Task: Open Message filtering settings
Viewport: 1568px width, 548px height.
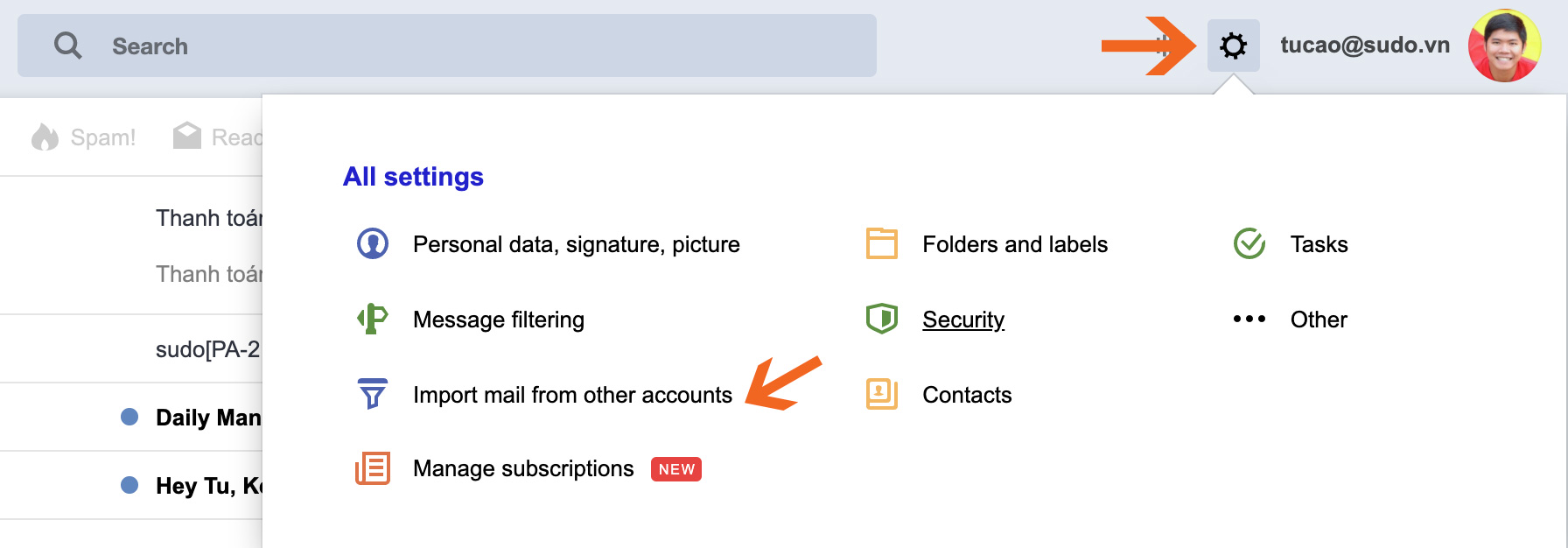Action: [498, 320]
